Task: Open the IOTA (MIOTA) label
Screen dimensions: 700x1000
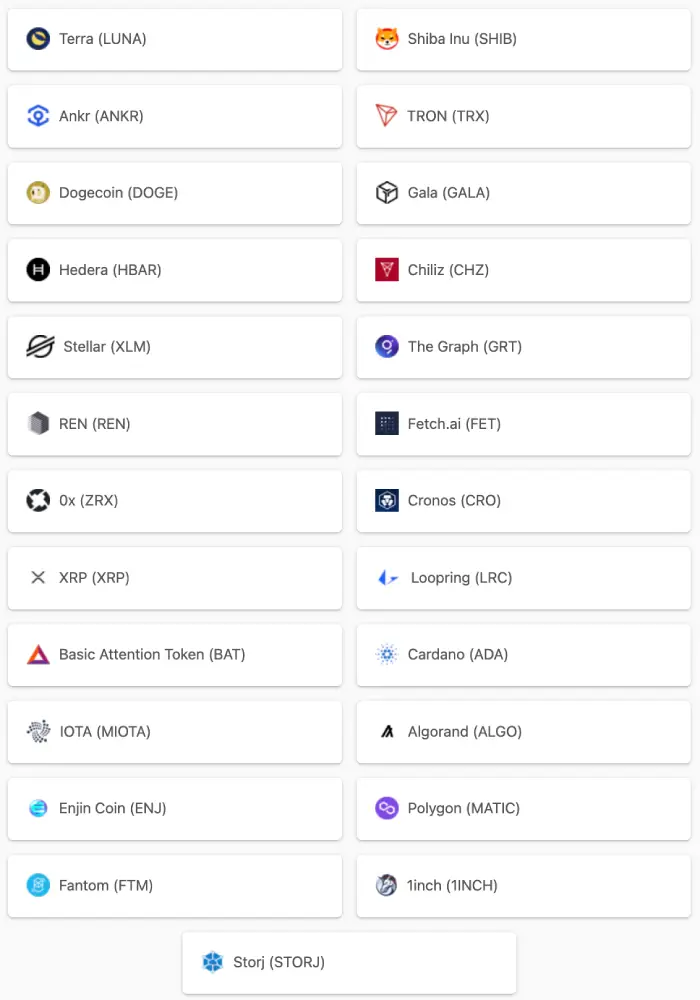Action: coord(105,732)
